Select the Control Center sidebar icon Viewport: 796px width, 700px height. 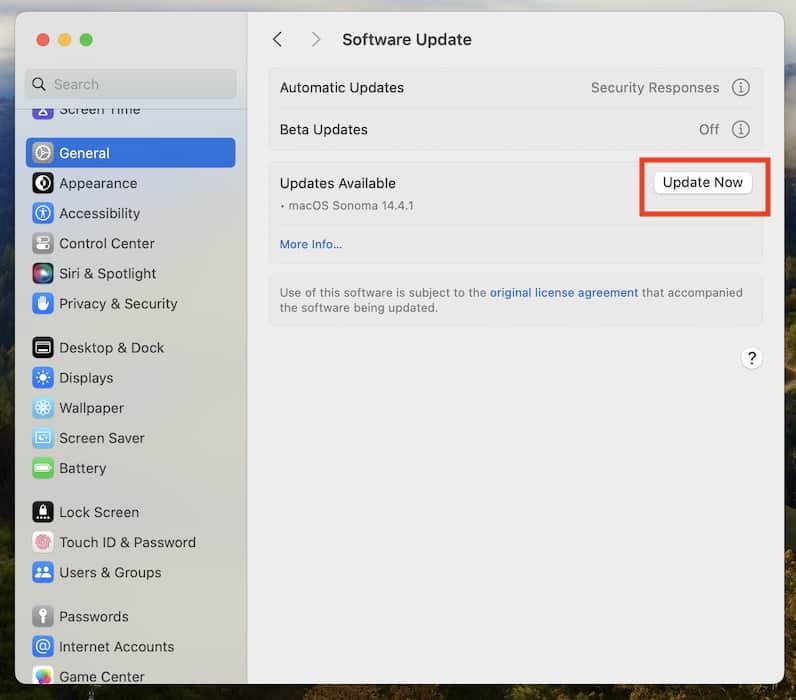[x=43, y=243]
